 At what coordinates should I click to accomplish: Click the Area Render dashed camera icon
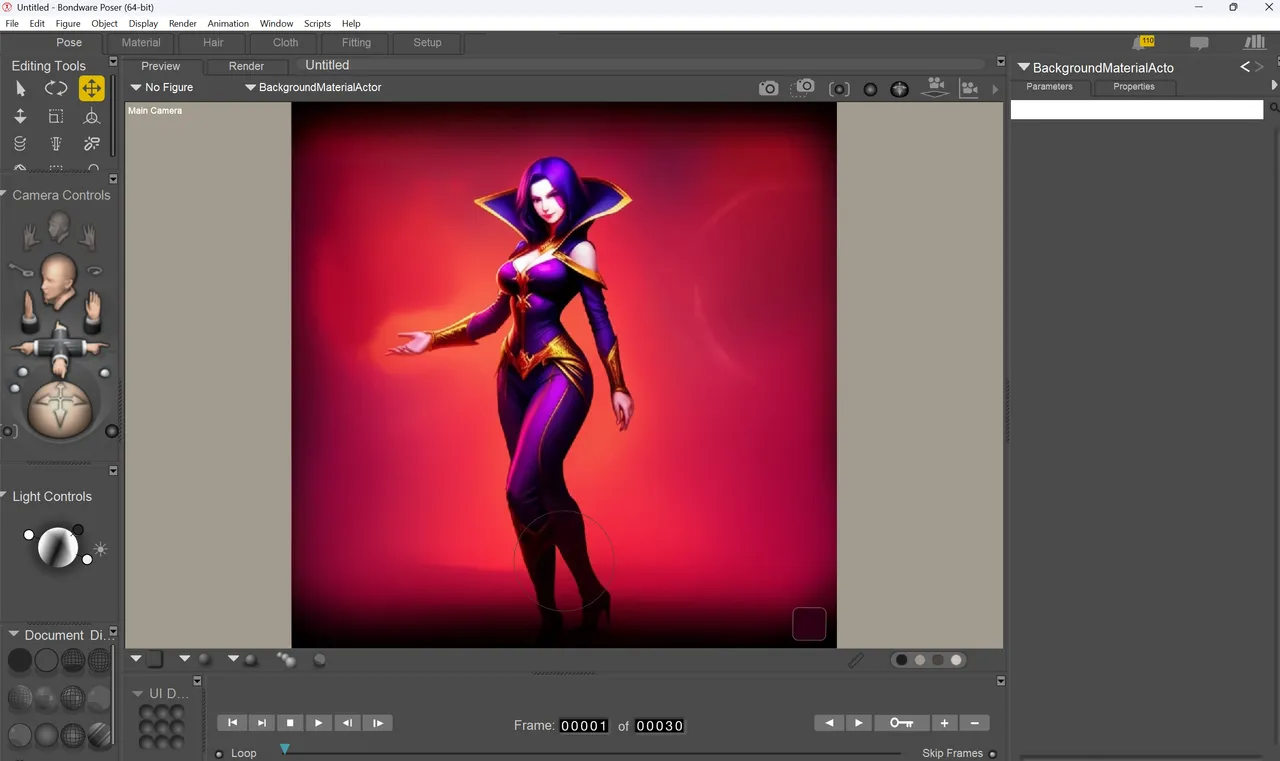(x=803, y=88)
